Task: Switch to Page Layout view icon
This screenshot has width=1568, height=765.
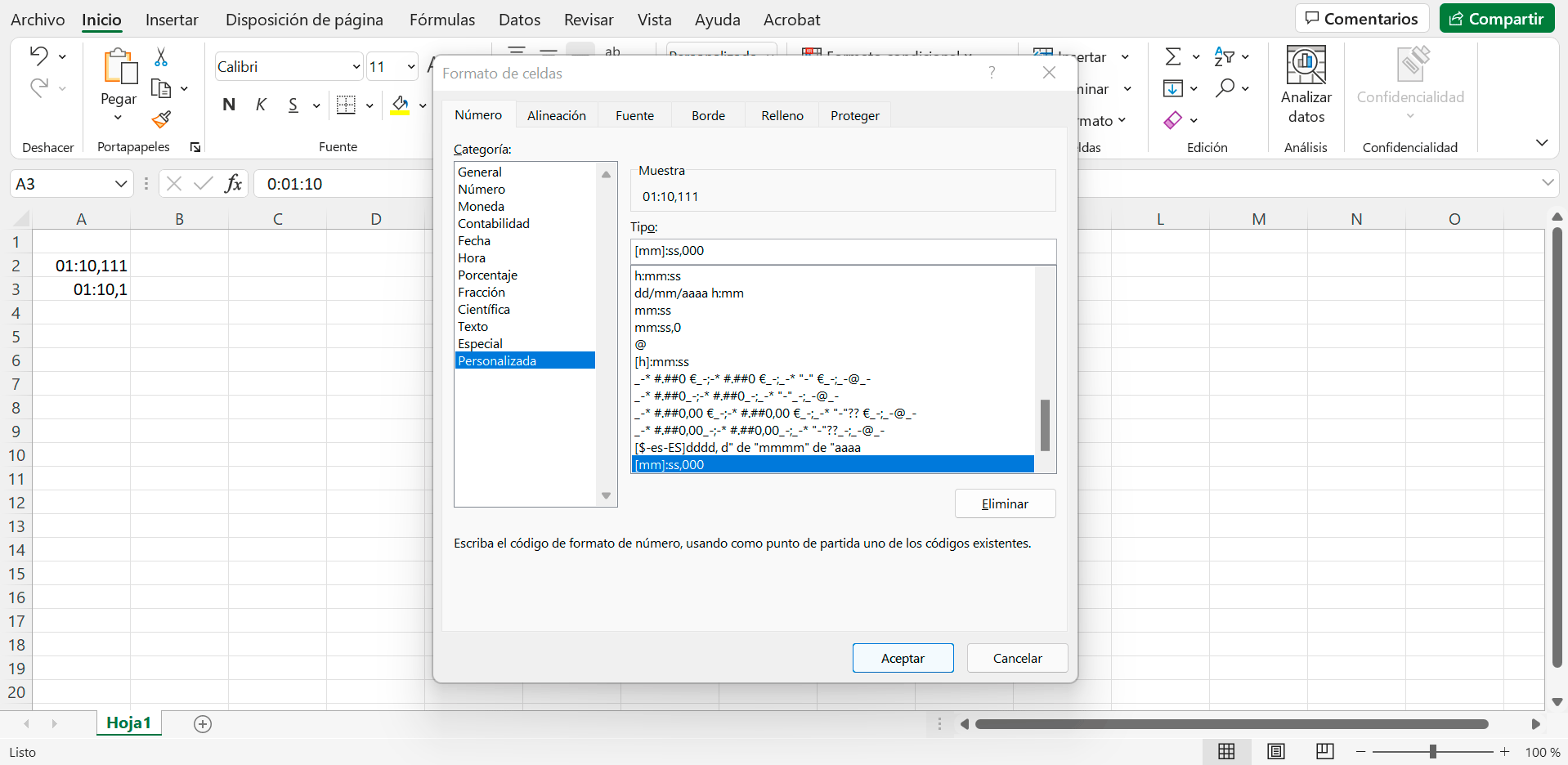Action: coord(1276,752)
